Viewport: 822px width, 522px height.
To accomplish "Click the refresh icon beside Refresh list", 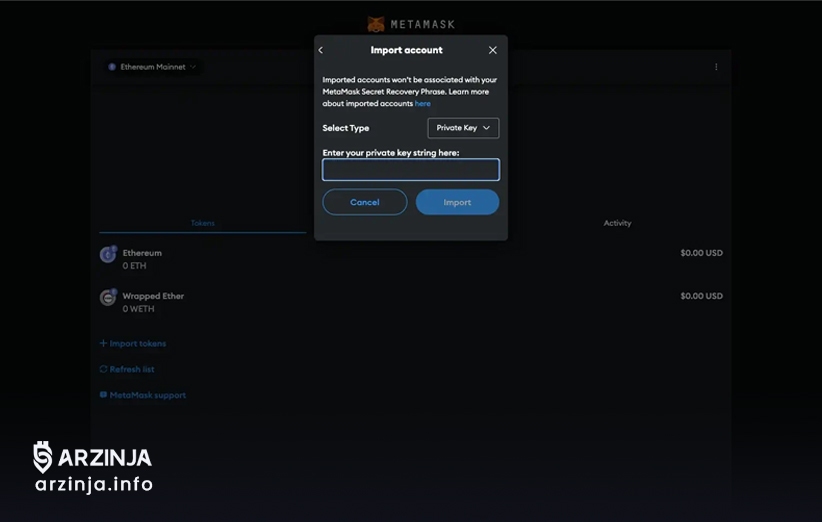I will tap(103, 369).
